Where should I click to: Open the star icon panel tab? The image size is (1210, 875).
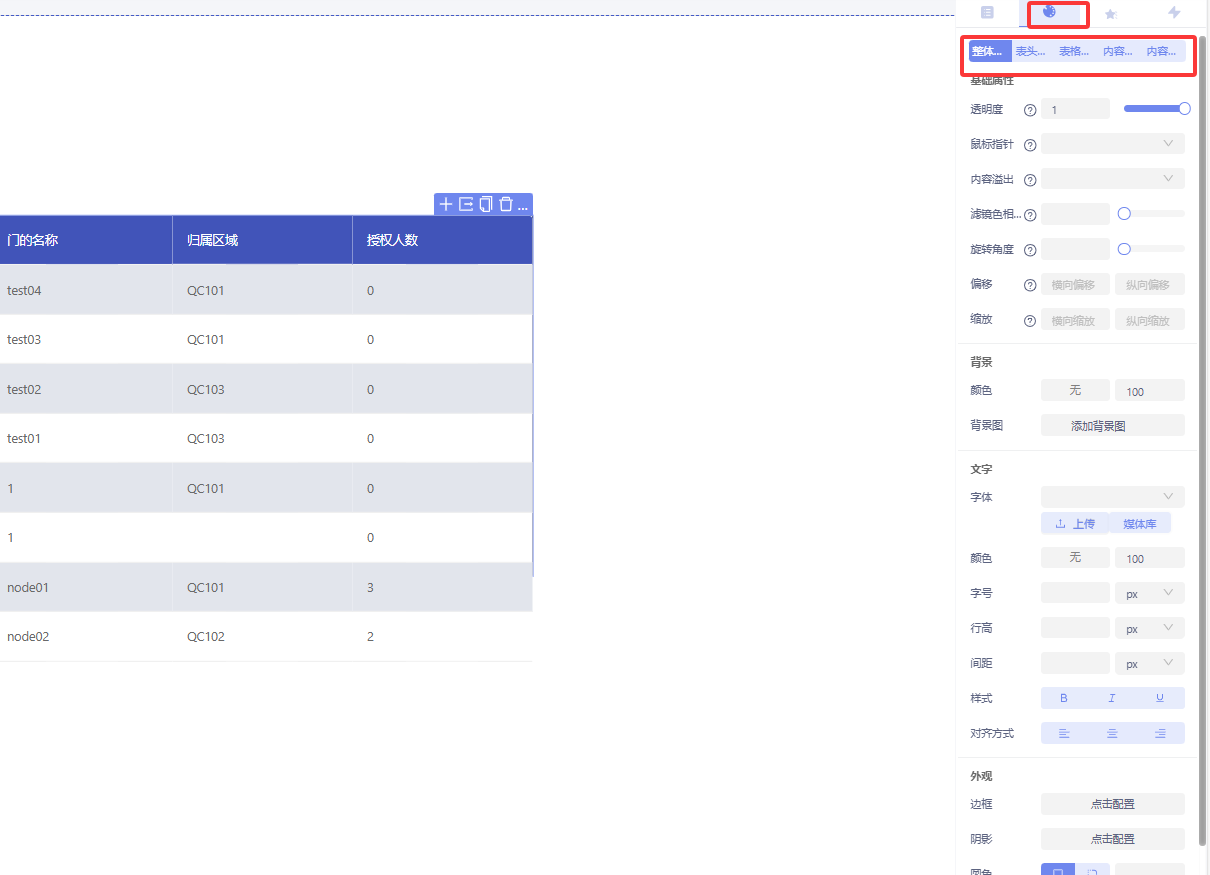pos(1111,13)
